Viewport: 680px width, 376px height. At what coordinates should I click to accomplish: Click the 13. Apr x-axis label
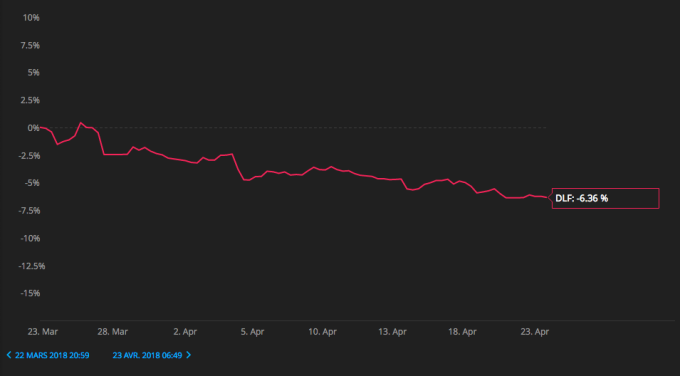tap(392, 332)
